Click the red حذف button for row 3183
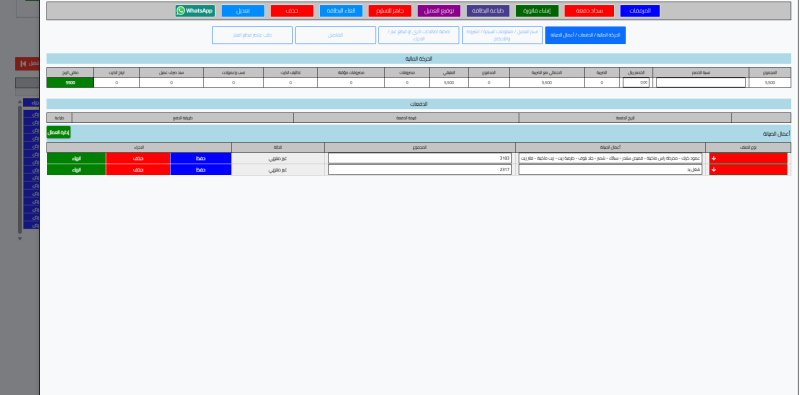 tap(138, 158)
